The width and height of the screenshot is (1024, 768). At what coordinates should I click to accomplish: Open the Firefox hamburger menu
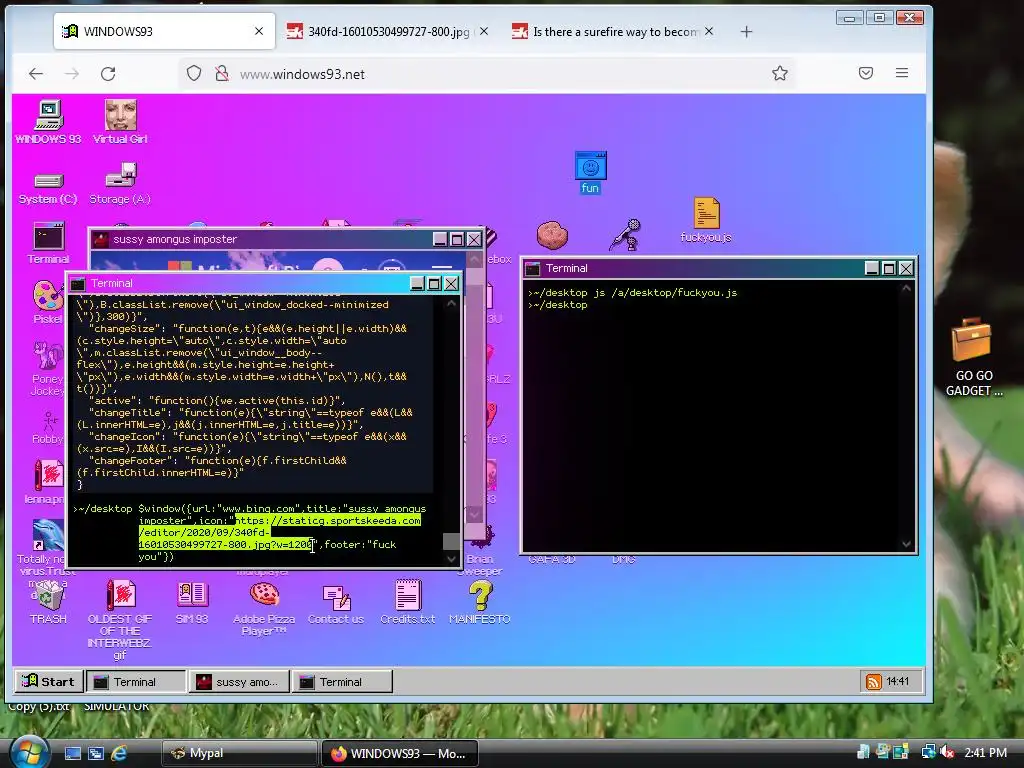coord(902,73)
